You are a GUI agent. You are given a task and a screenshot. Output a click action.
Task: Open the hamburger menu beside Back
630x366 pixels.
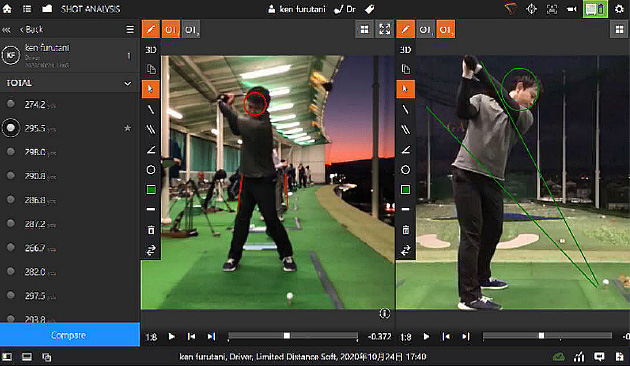click(130, 29)
